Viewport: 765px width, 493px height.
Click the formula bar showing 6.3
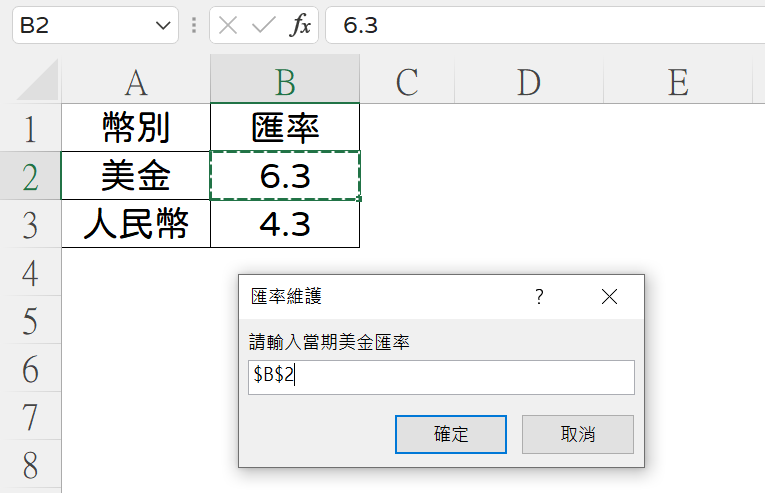[x=545, y=25]
